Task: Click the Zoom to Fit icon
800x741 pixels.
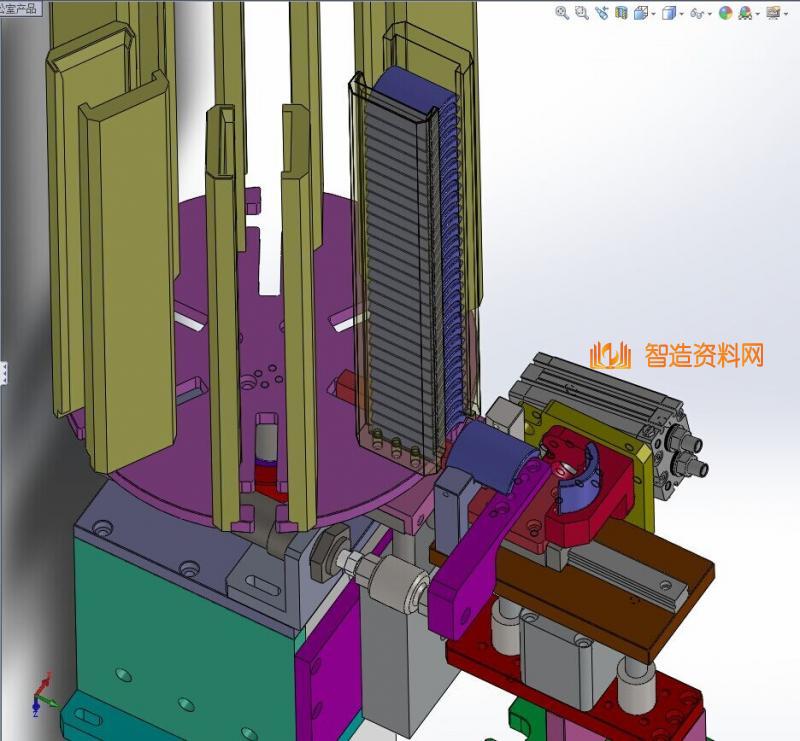Action: [x=562, y=13]
